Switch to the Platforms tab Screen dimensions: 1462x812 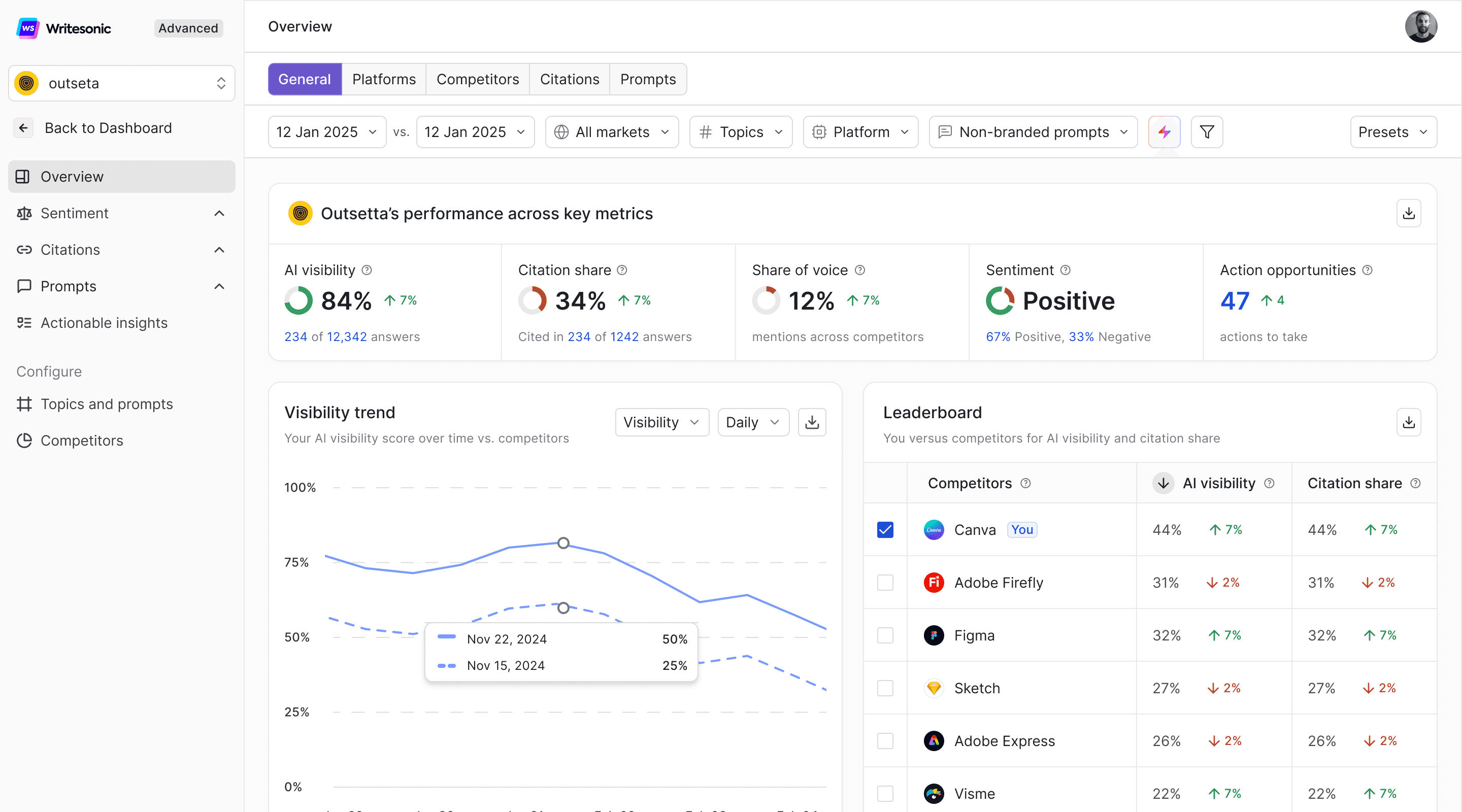(x=384, y=80)
